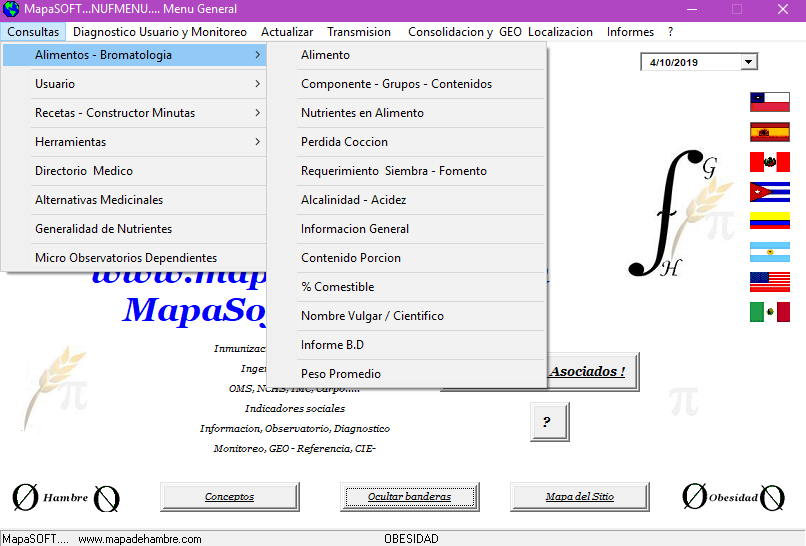This screenshot has width=806, height=546.
Task: Click the Conceptos button
Action: pos(230,497)
